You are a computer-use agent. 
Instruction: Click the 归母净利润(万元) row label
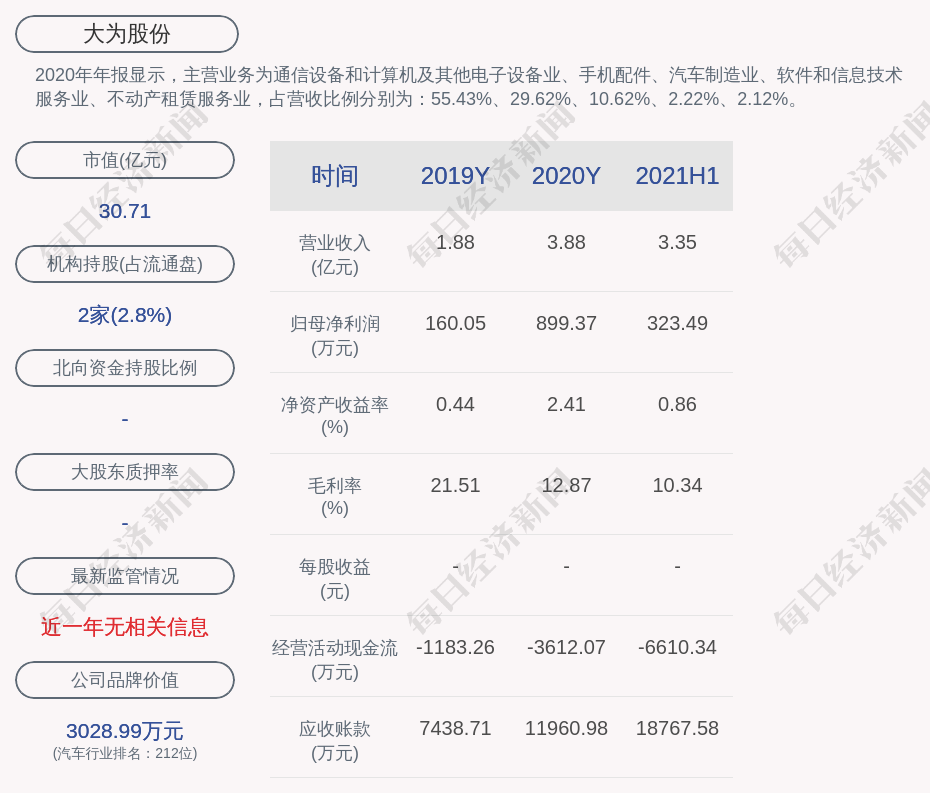[x=335, y=336]
